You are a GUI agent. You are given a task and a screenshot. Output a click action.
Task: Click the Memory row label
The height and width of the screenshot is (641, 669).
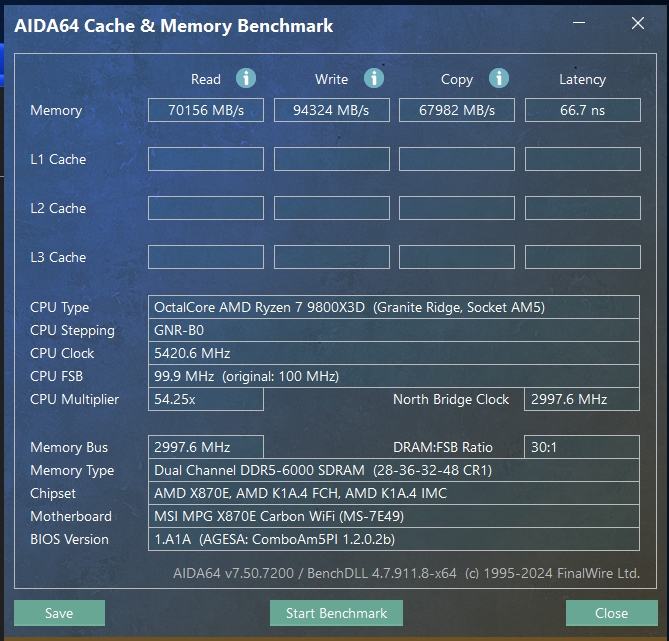(56, 111)
